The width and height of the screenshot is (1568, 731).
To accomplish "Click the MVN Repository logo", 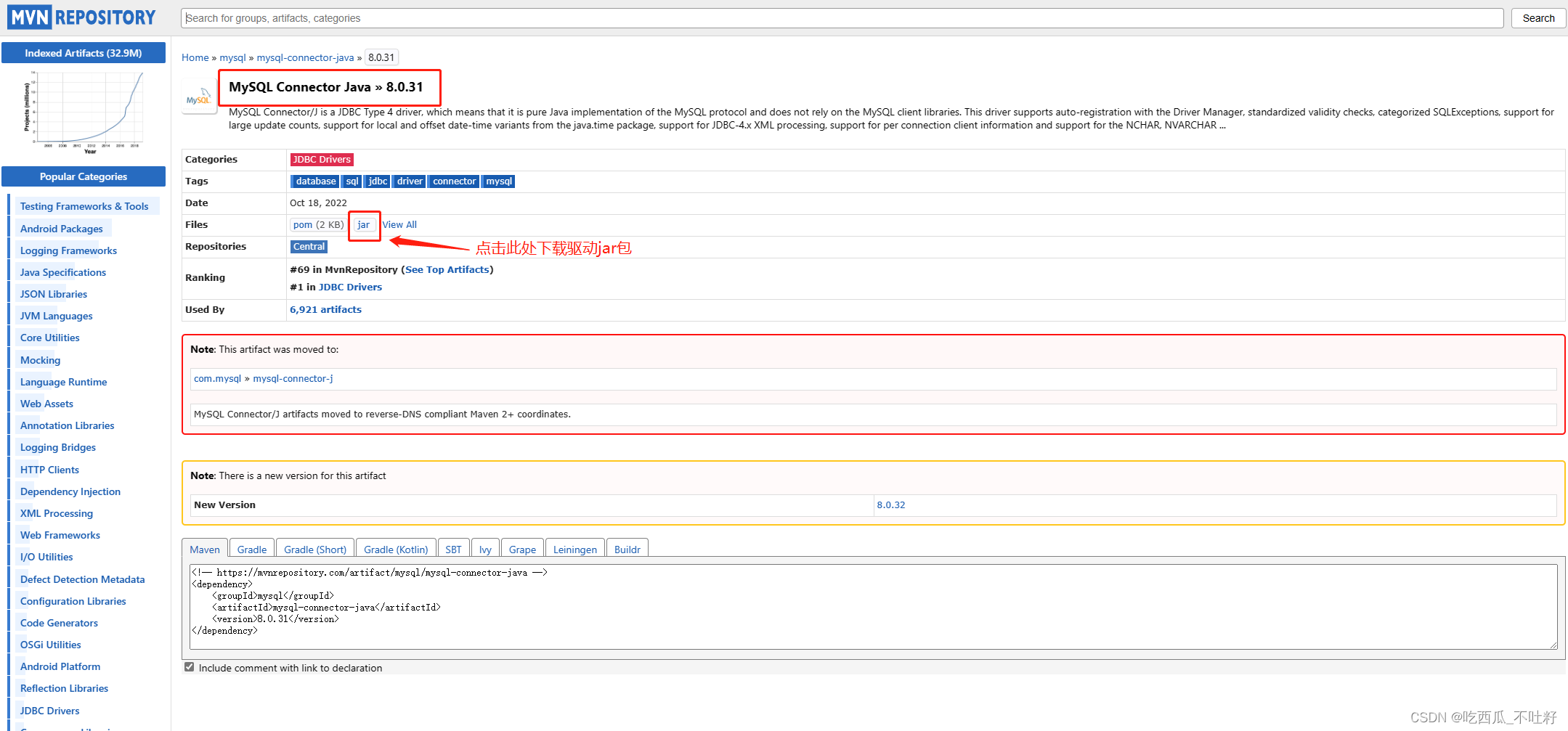I will coord(82,17).
